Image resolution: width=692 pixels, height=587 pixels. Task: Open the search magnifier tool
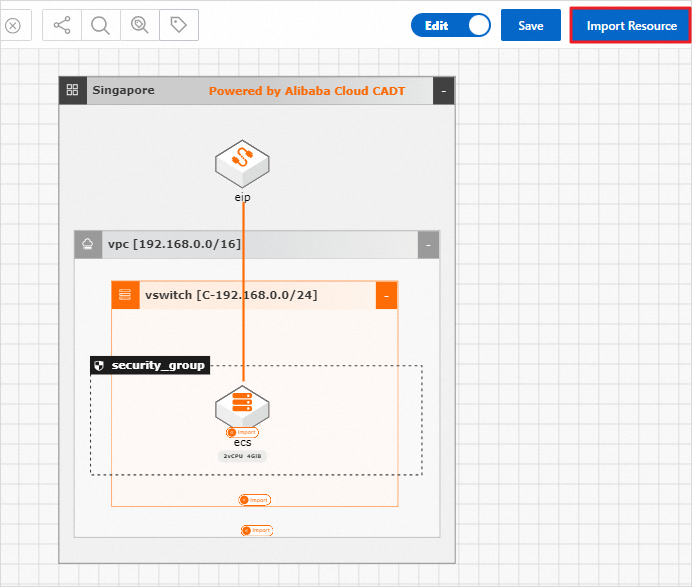[101, 25]
